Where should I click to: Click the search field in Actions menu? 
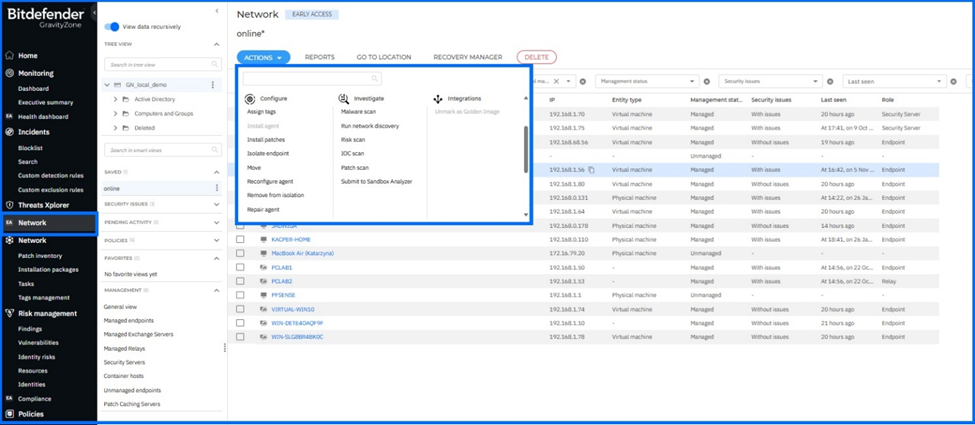point(310,78)
